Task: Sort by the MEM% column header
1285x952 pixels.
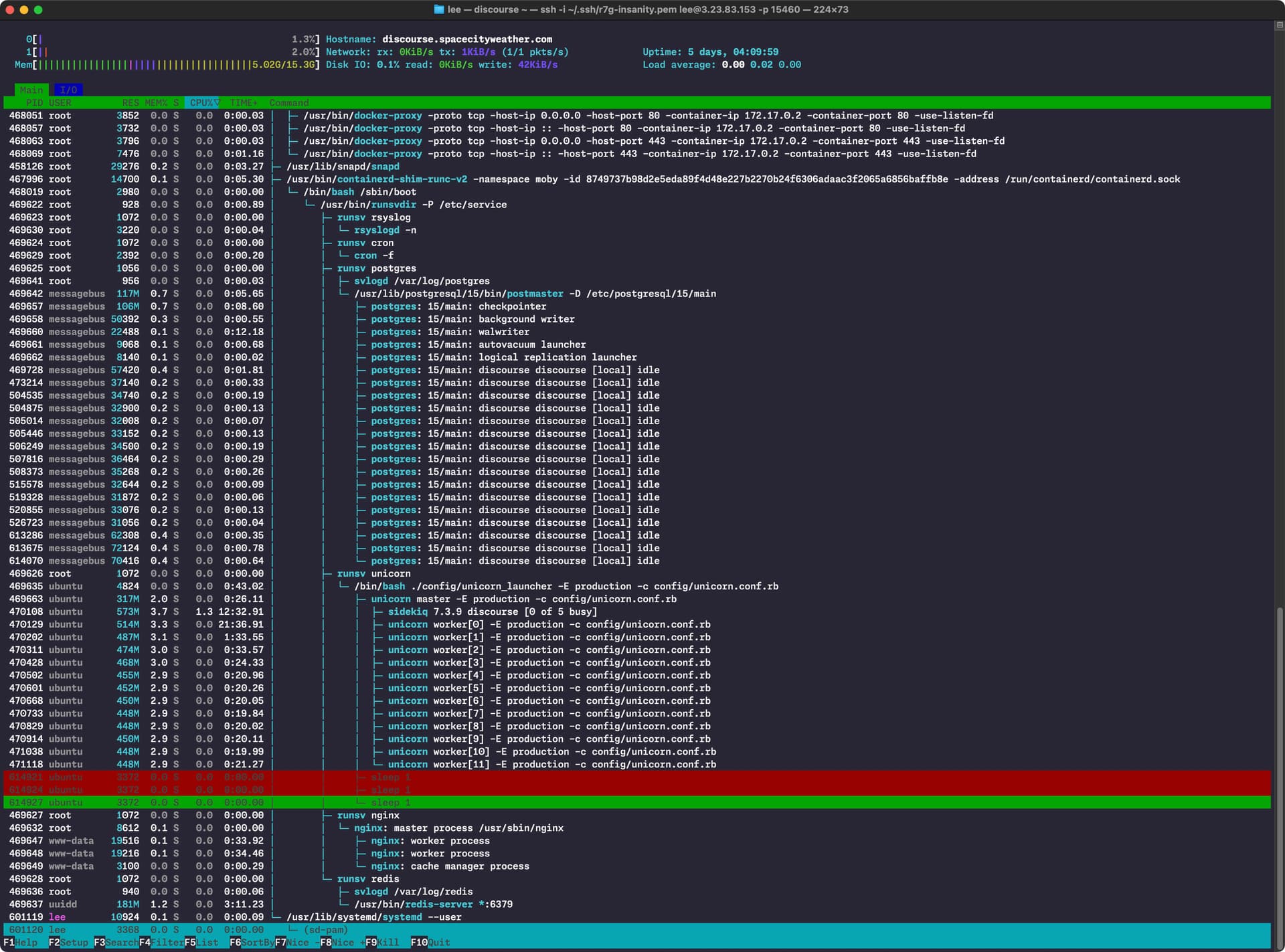Action: 156,102
